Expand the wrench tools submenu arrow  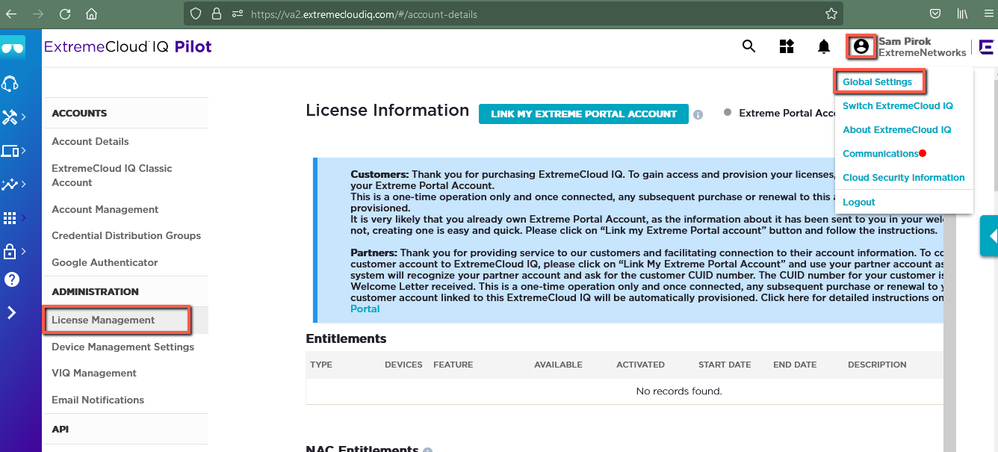pos(24,117)
